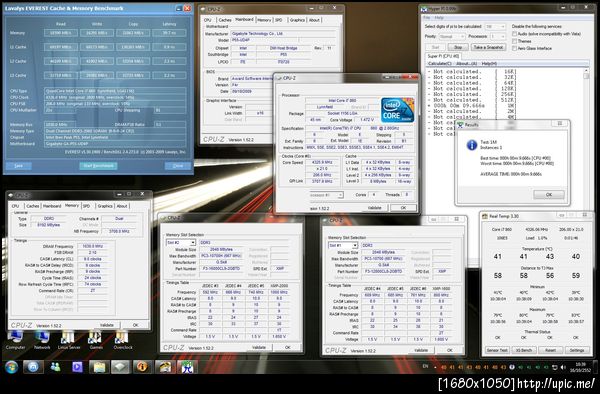Click the Save button in EVEREST

(18, 166)
